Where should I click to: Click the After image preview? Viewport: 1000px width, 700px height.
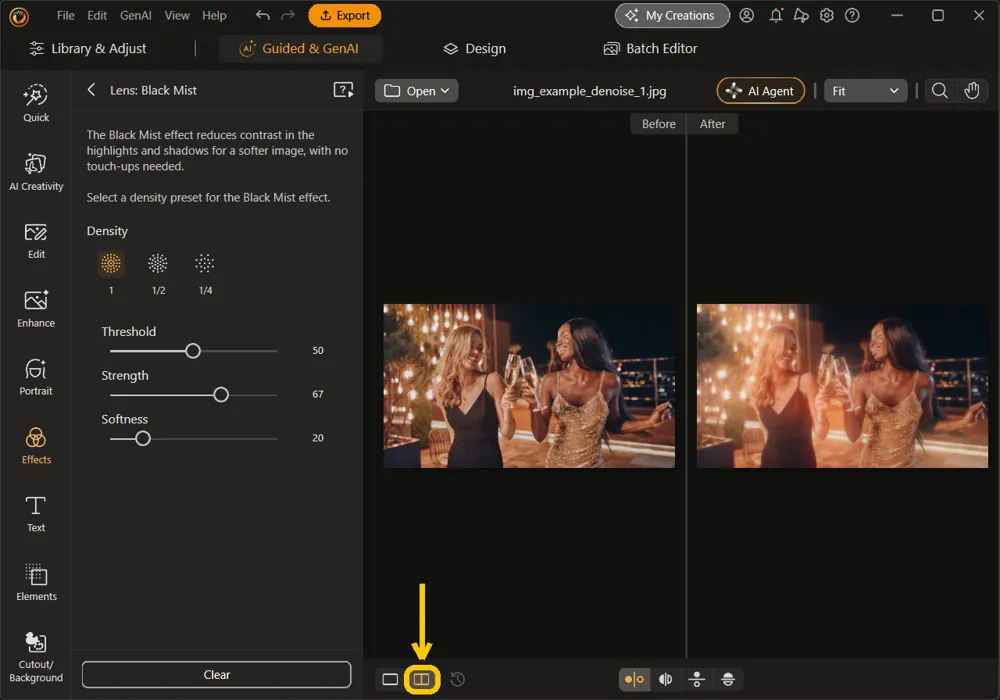tap(842, 386)
